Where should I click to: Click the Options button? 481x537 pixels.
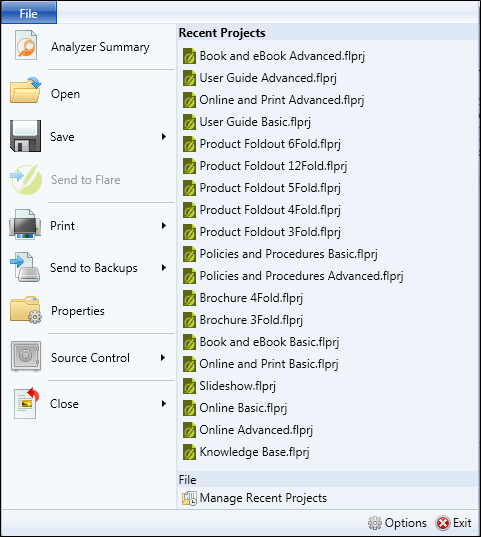(x=397, y=523)
